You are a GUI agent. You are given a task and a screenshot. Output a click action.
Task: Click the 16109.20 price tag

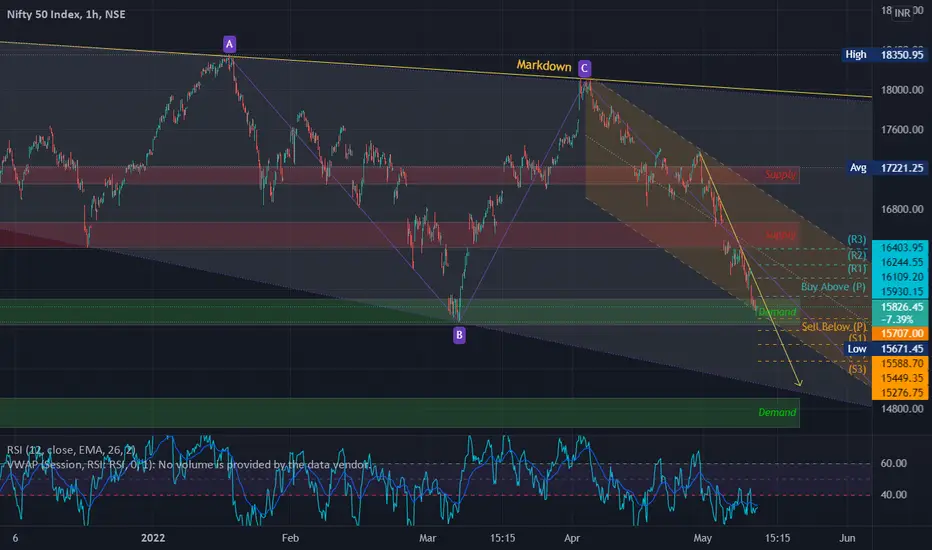900,277
